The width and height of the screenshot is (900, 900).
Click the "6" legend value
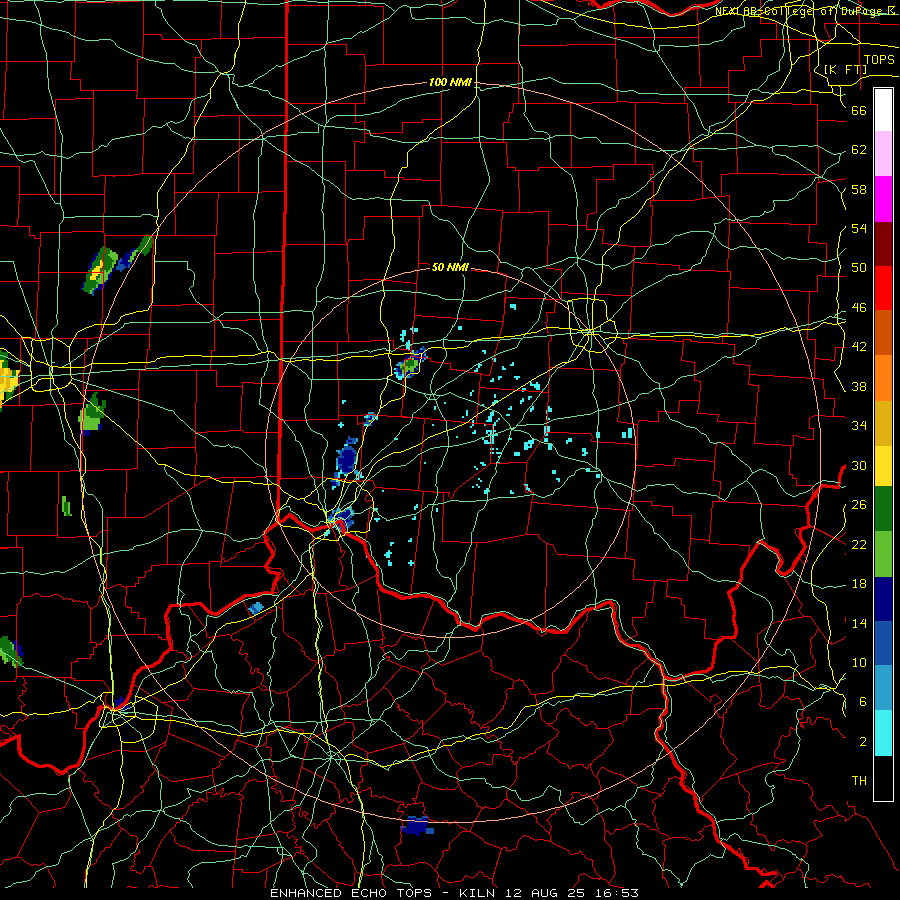click(862, 702)
